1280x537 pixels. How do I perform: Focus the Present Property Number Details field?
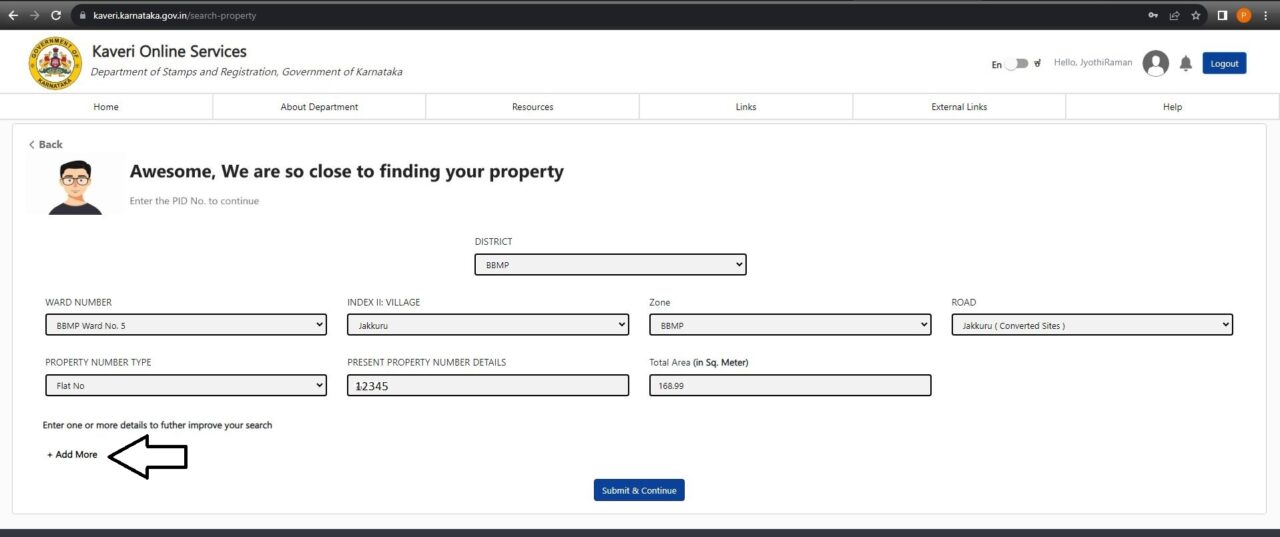coord(488,385)
